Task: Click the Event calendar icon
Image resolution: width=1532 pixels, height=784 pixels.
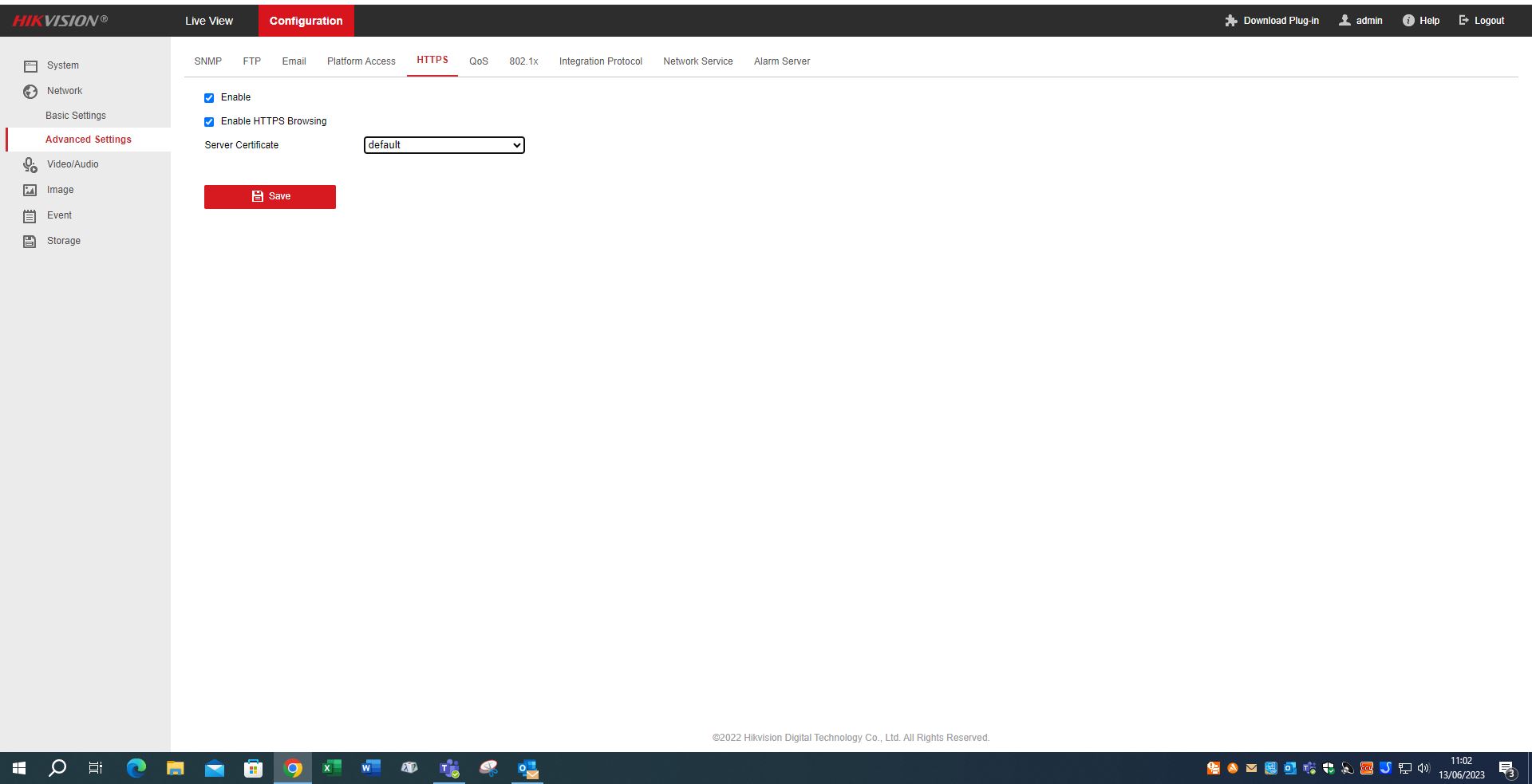Action: pyautogui.click(x=30, y=216)
